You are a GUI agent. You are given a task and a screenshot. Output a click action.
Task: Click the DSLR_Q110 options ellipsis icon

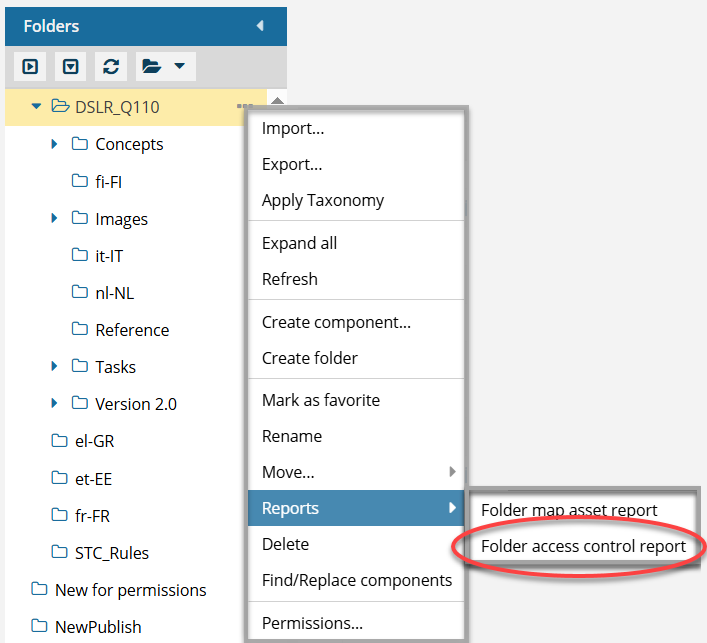click(244, 107)
